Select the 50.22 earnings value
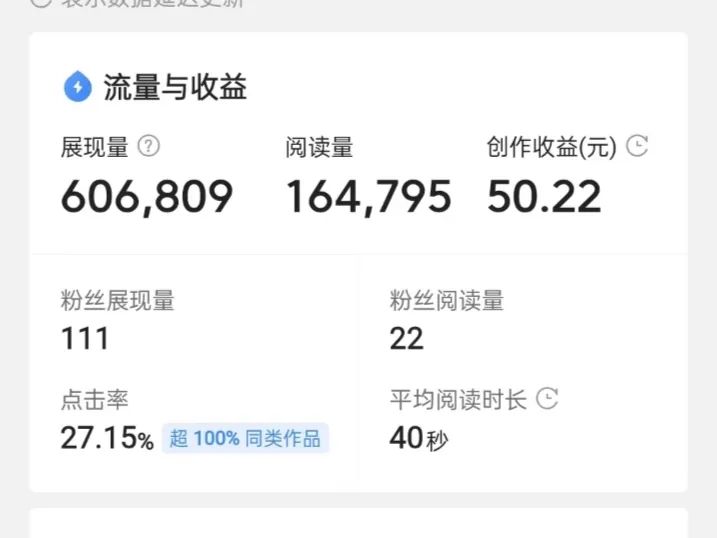 coord(544,197)
